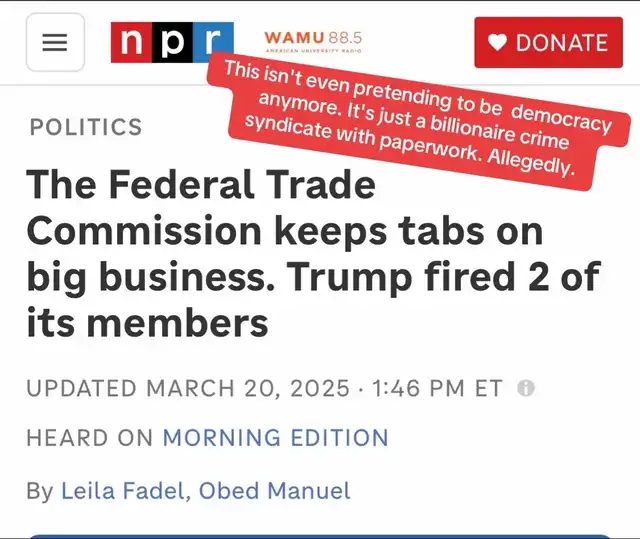
Task: Click the Federal Trade Commission article headline
Action: (313, 253)
